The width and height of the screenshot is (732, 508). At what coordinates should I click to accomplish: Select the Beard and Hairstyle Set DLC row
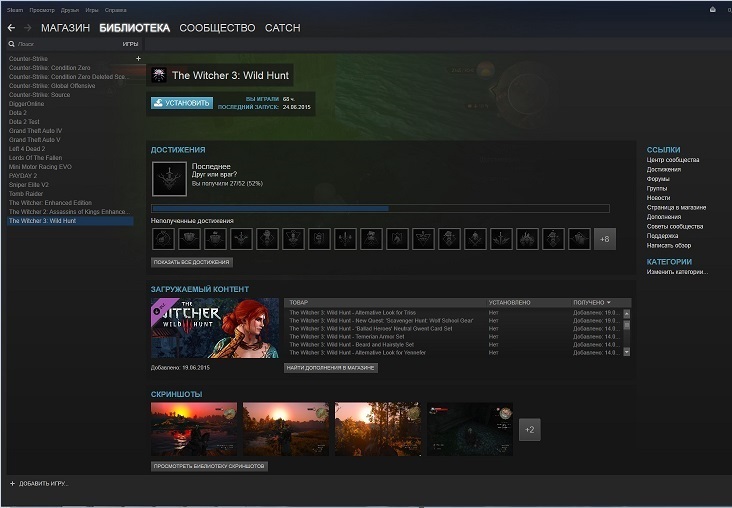coord(453,345)
